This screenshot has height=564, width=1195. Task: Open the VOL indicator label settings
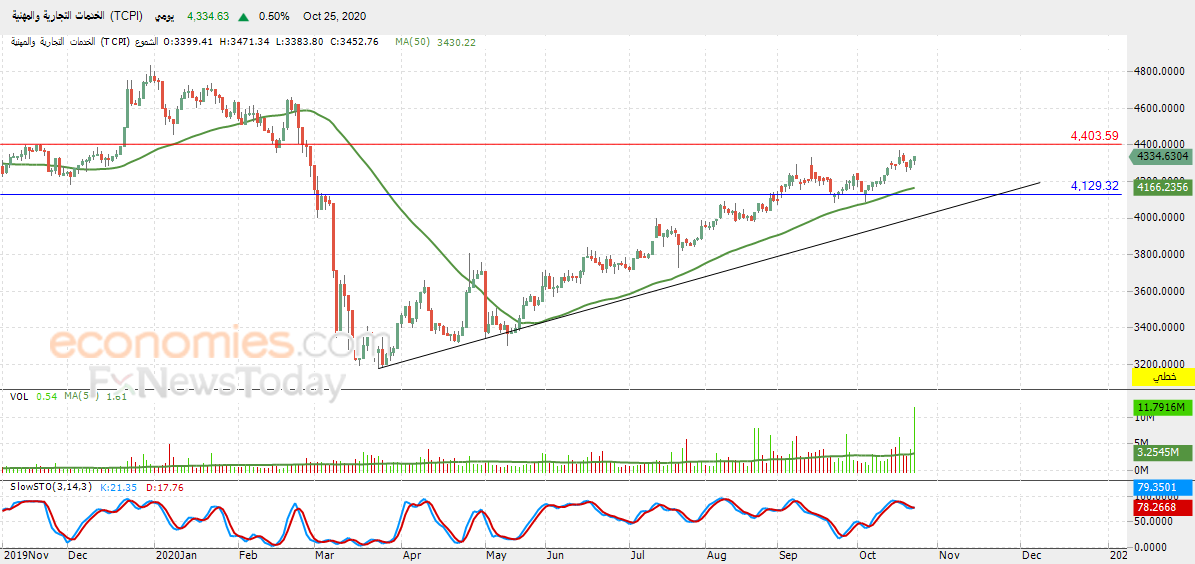[x=18, y=396]
